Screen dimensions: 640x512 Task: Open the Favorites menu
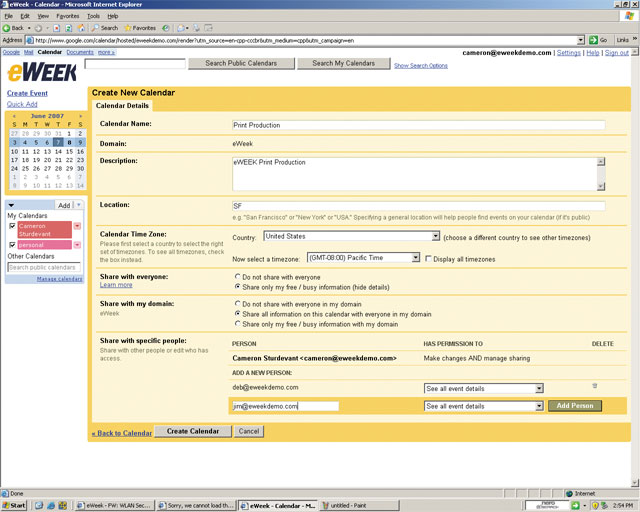pyautogui.click(x=68, y=16)
